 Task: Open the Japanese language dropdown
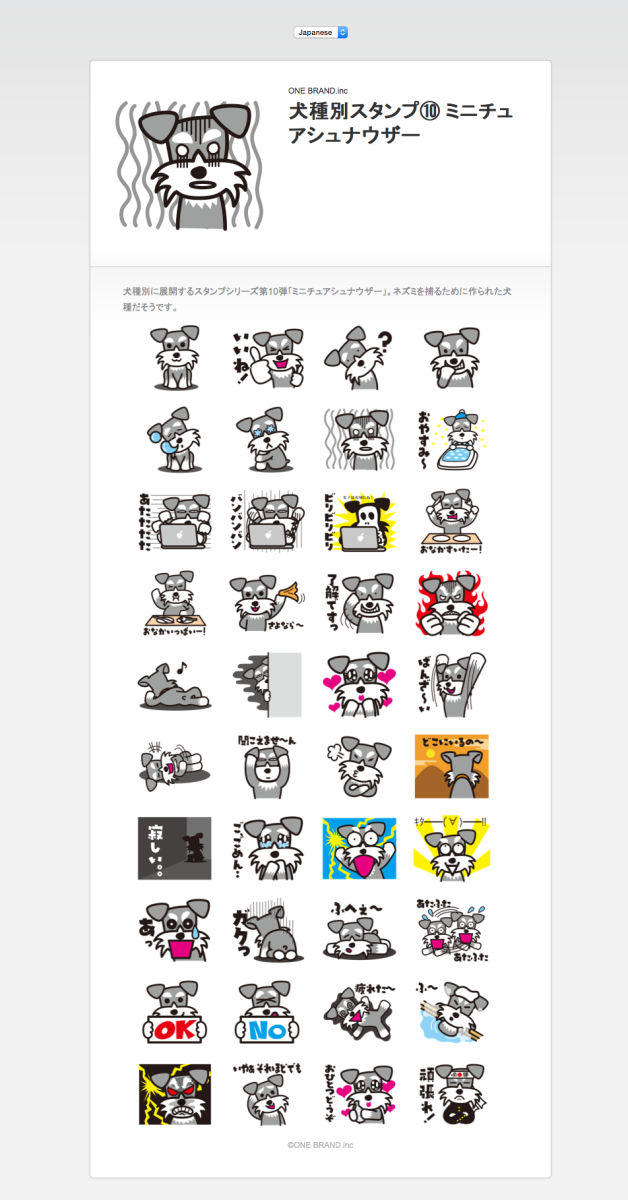pyautogui.click(x=321, y=32)
